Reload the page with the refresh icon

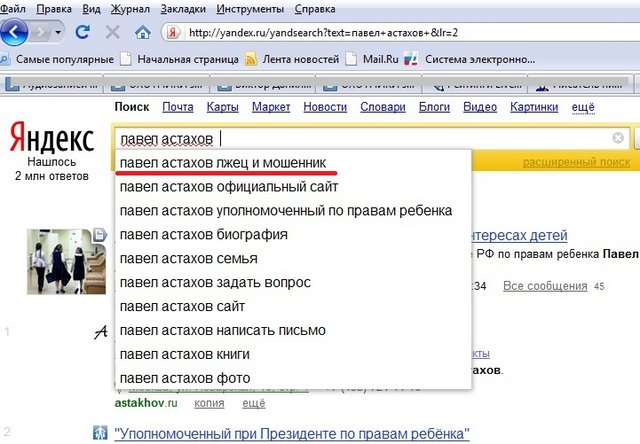[84, 32]
